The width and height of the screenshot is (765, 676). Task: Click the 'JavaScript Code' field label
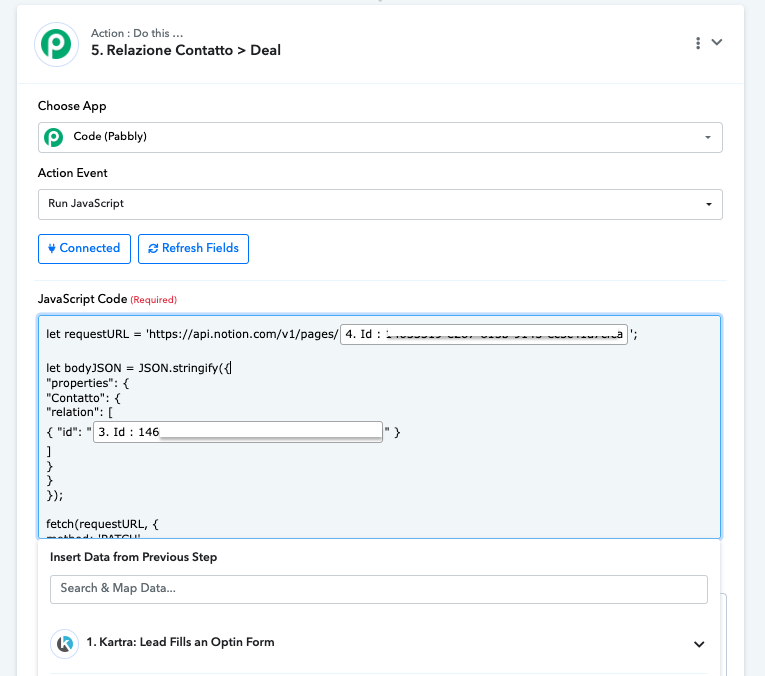click(x=82, y=299)
